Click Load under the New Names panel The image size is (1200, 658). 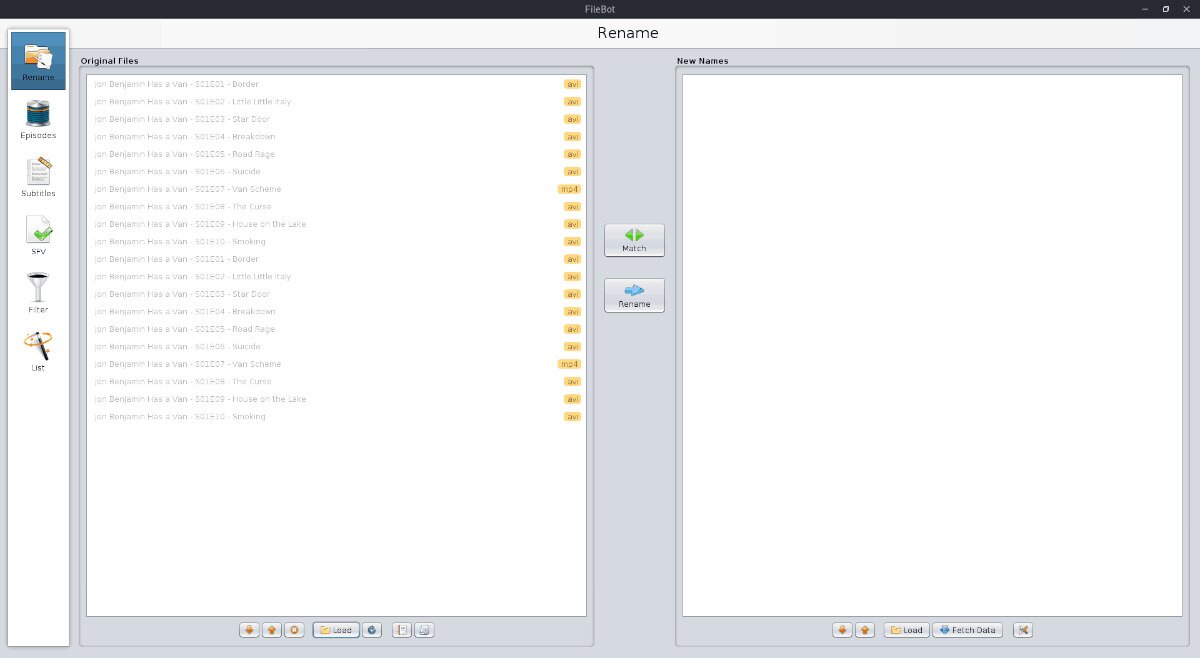[906, 630]
